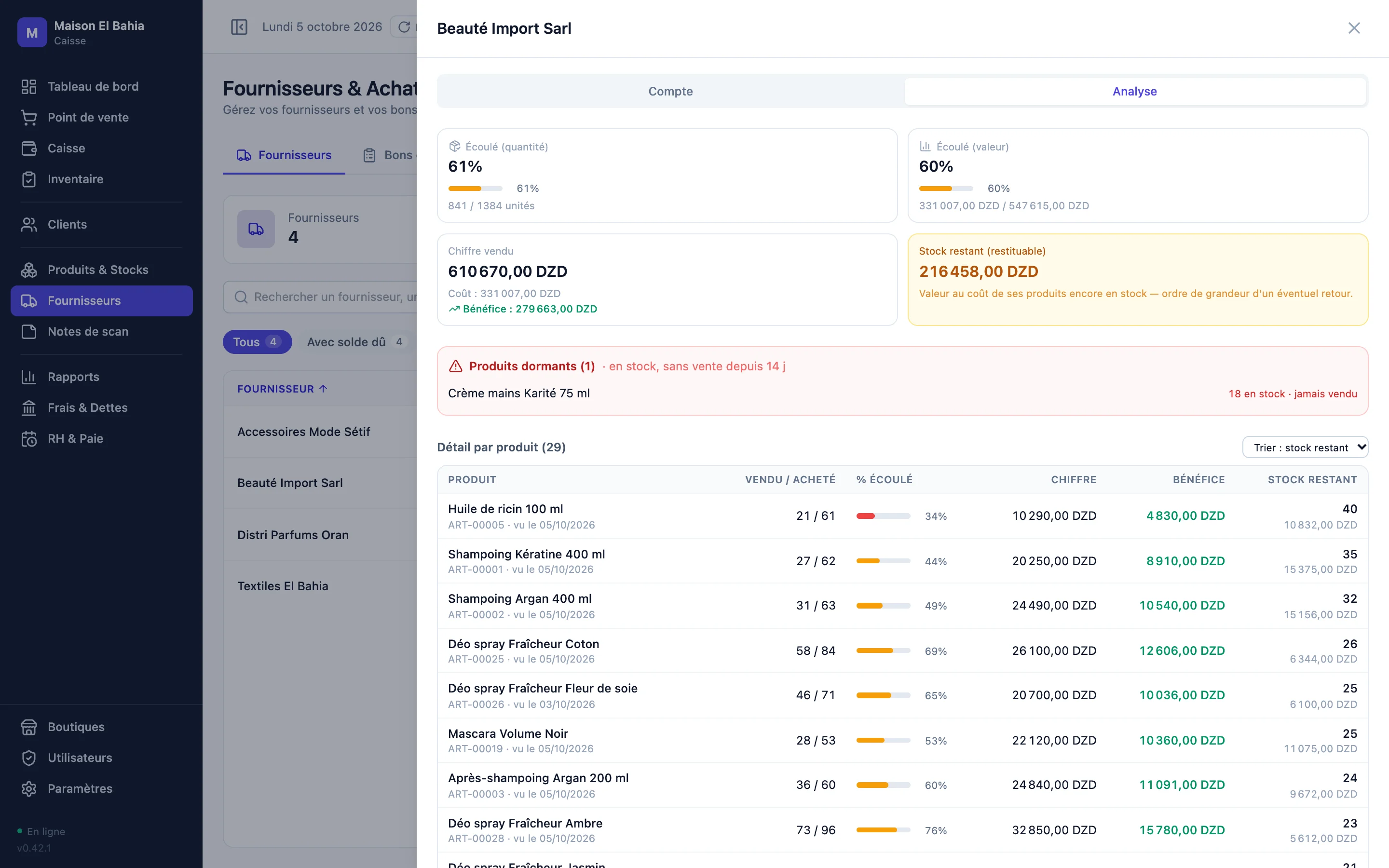Screen dimensions: 1389x868
Task: Open Tableau de bord in sidebar
Action: (102, 87)
